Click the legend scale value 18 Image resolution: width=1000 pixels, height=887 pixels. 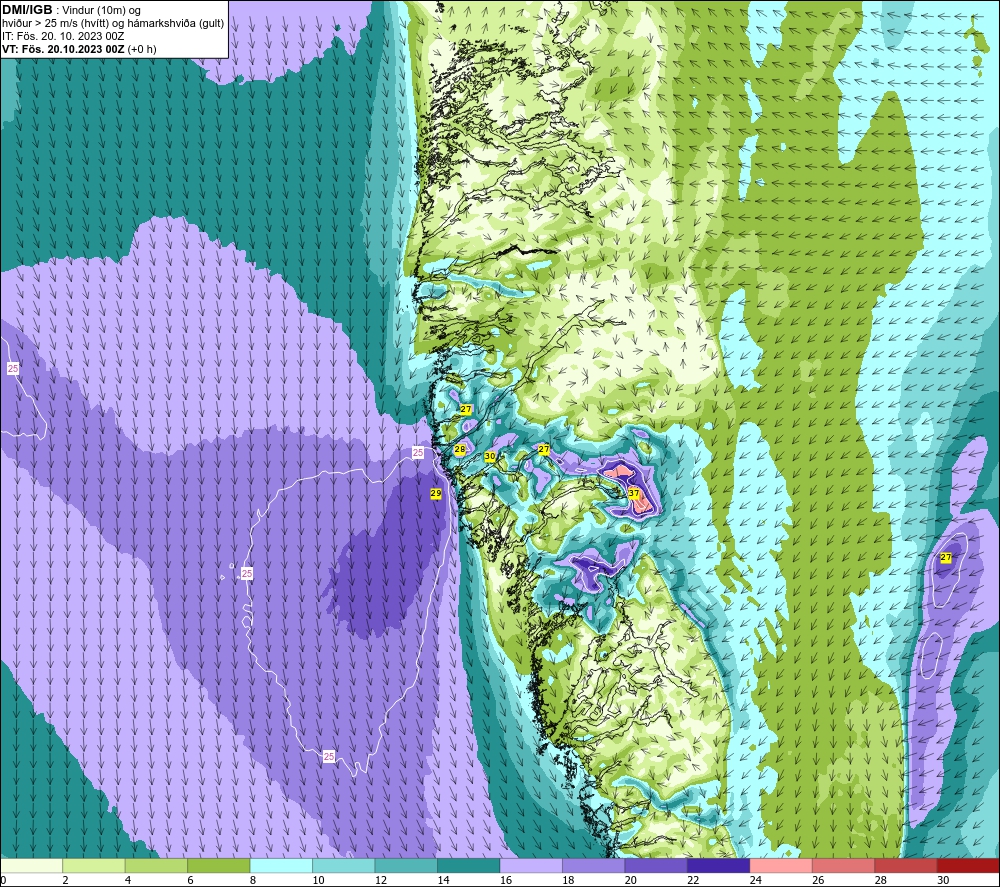[568, 880]
